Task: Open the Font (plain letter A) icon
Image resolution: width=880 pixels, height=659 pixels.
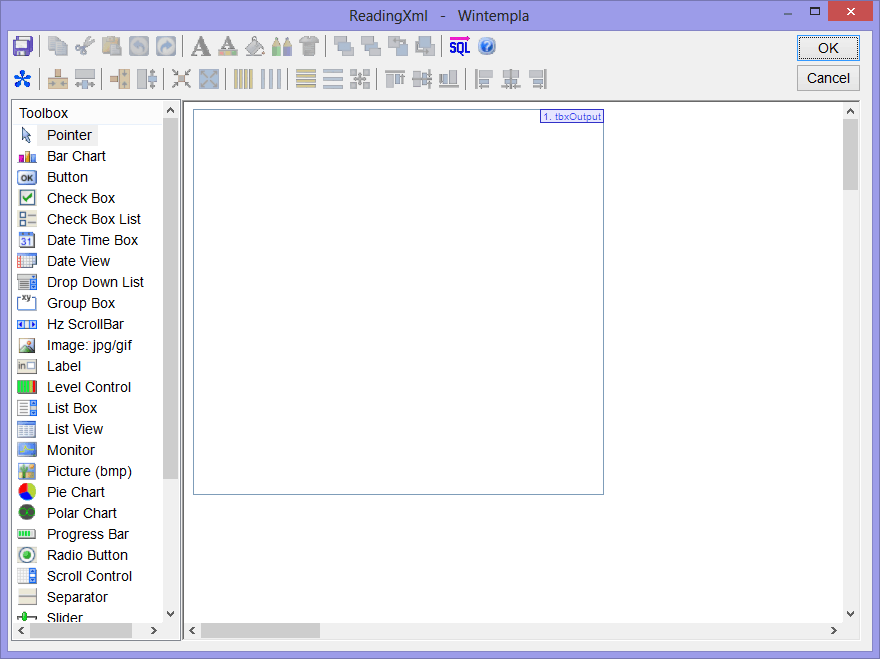Action: 200,47
